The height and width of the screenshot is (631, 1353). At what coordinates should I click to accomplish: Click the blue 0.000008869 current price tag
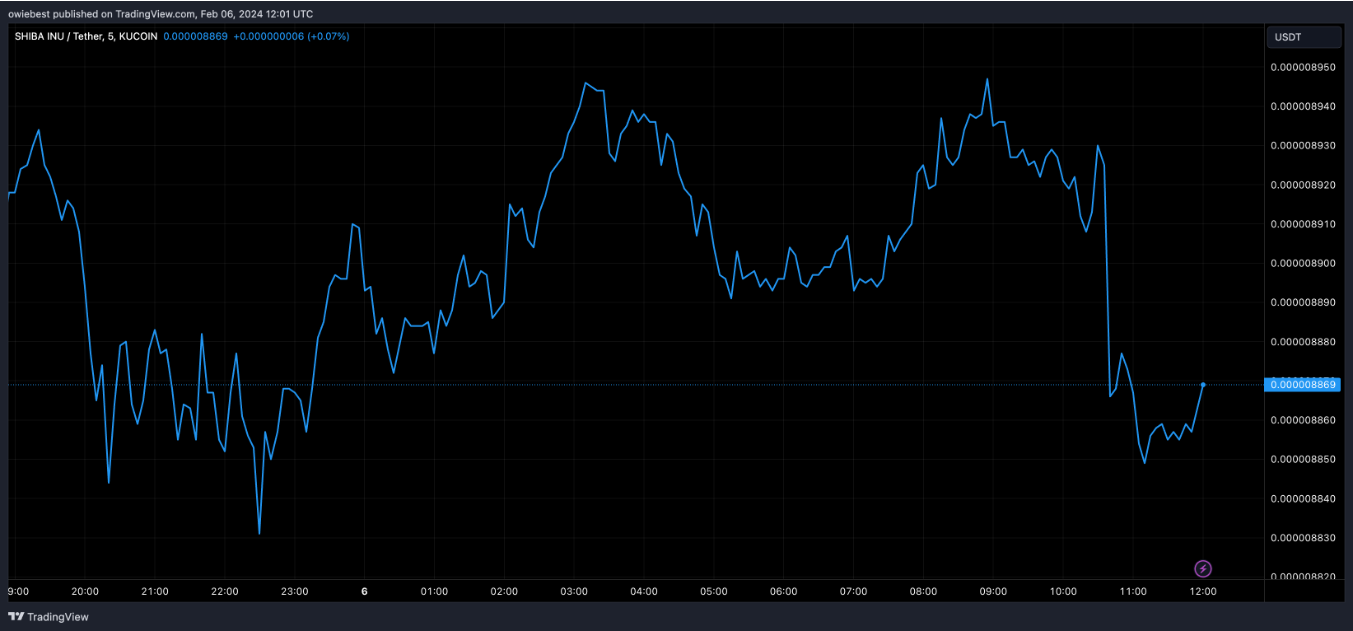coord(1303,384)
